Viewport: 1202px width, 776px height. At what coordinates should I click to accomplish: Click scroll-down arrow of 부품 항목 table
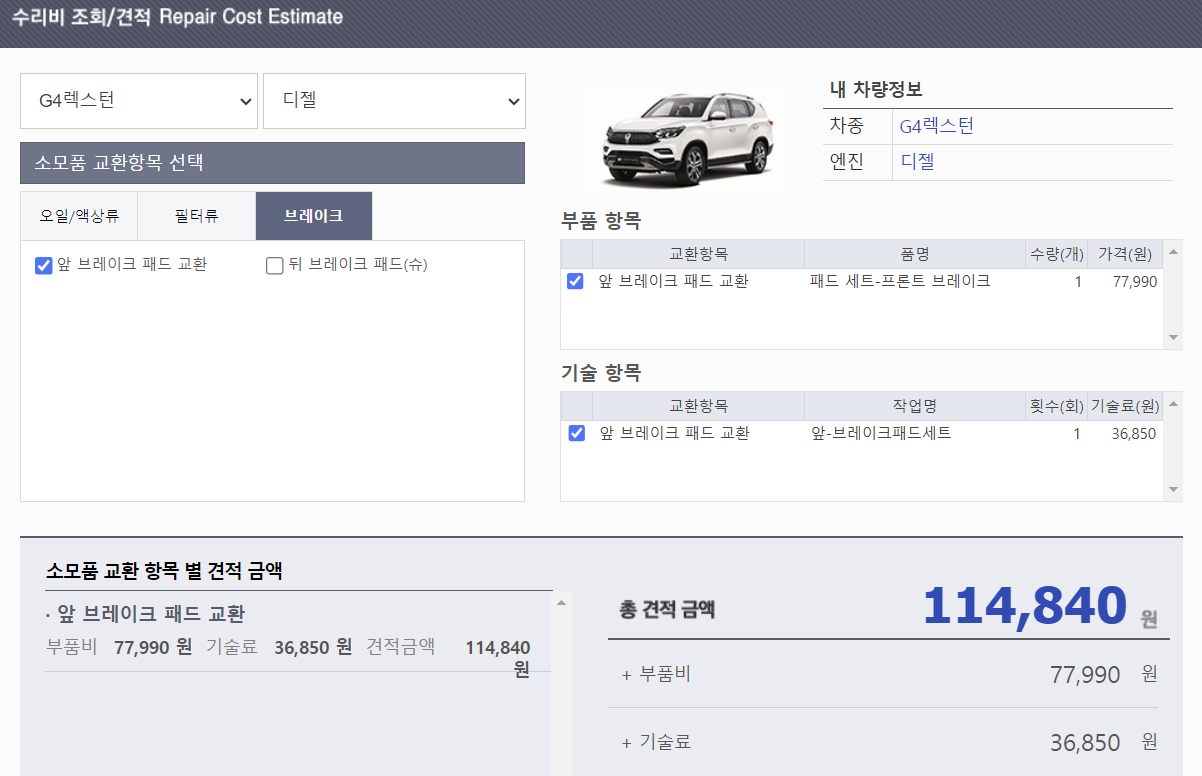[1173, 338]
